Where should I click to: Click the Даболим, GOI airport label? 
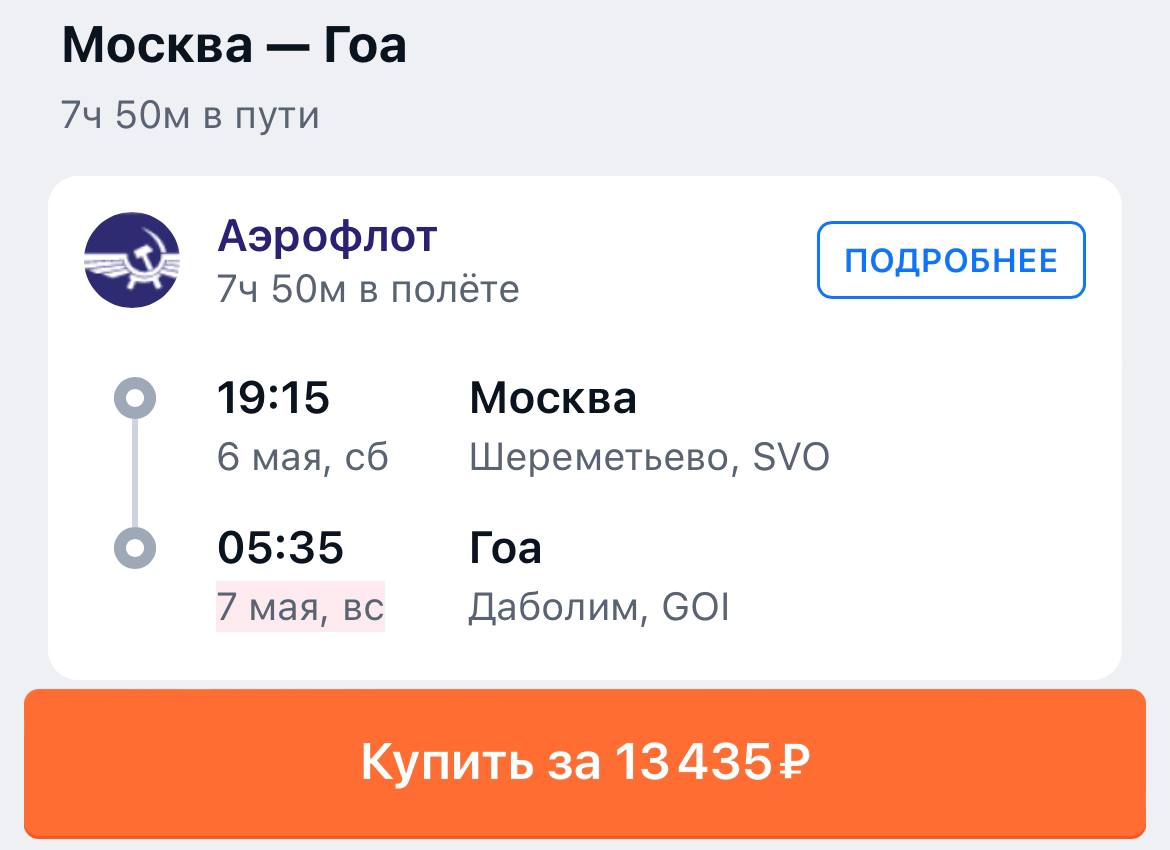pyautogui.click(x=599, y=608)
